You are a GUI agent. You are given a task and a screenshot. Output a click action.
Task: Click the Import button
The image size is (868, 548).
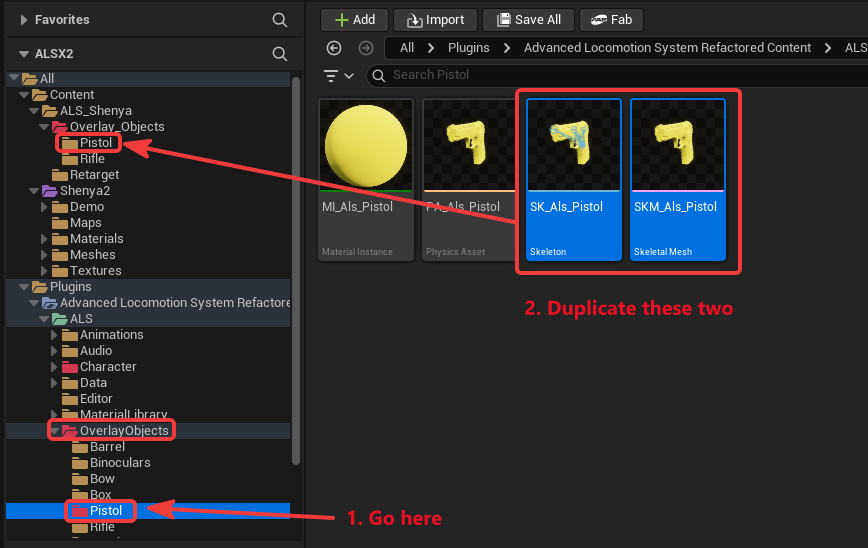tap(435, 20)
